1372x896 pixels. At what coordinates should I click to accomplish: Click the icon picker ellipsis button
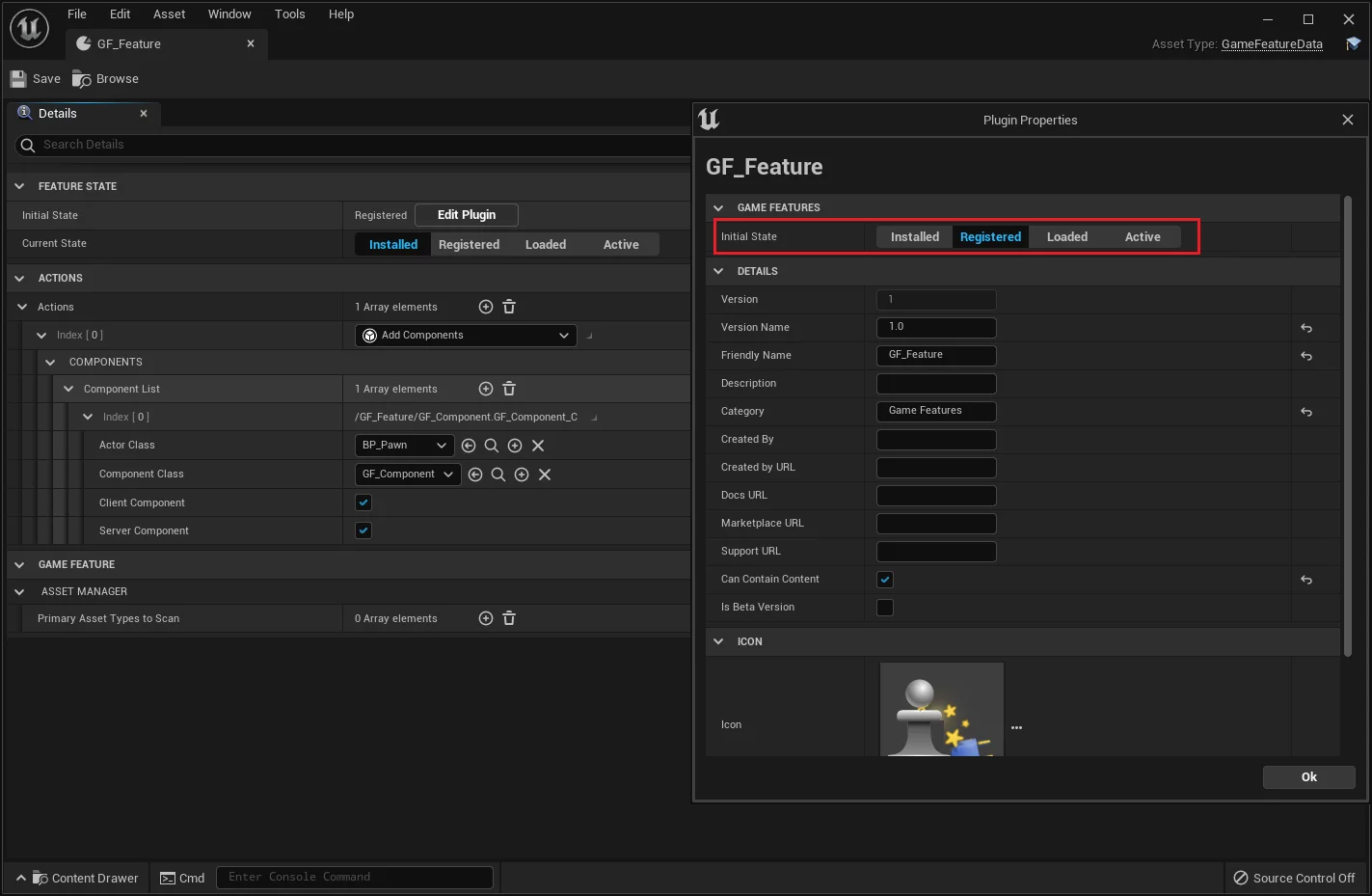(1016, 727)
